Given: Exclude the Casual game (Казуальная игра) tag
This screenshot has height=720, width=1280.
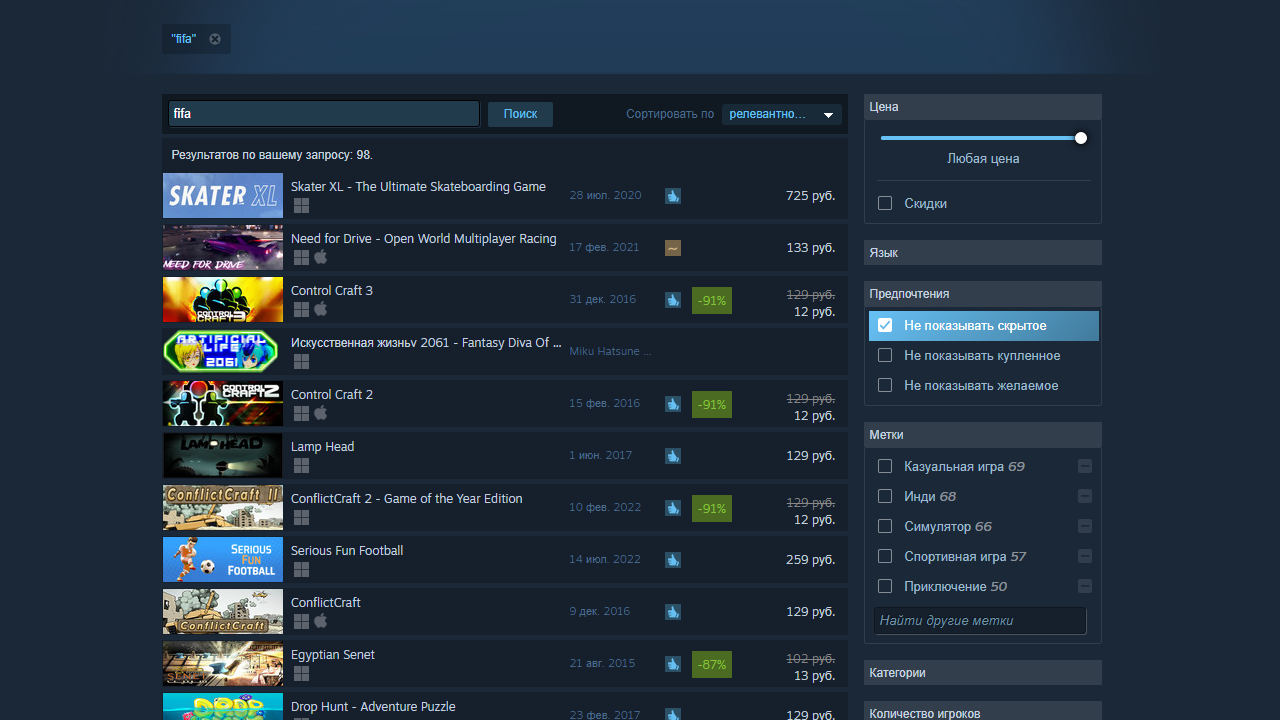Looking at the screenshot, I should [1085, 466].
